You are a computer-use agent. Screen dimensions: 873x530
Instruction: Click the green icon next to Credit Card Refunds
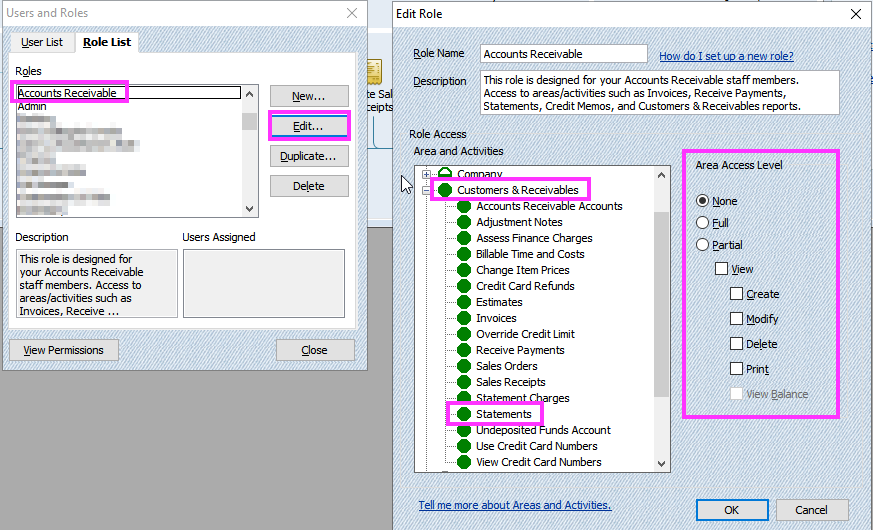click(x=464, y=286)
